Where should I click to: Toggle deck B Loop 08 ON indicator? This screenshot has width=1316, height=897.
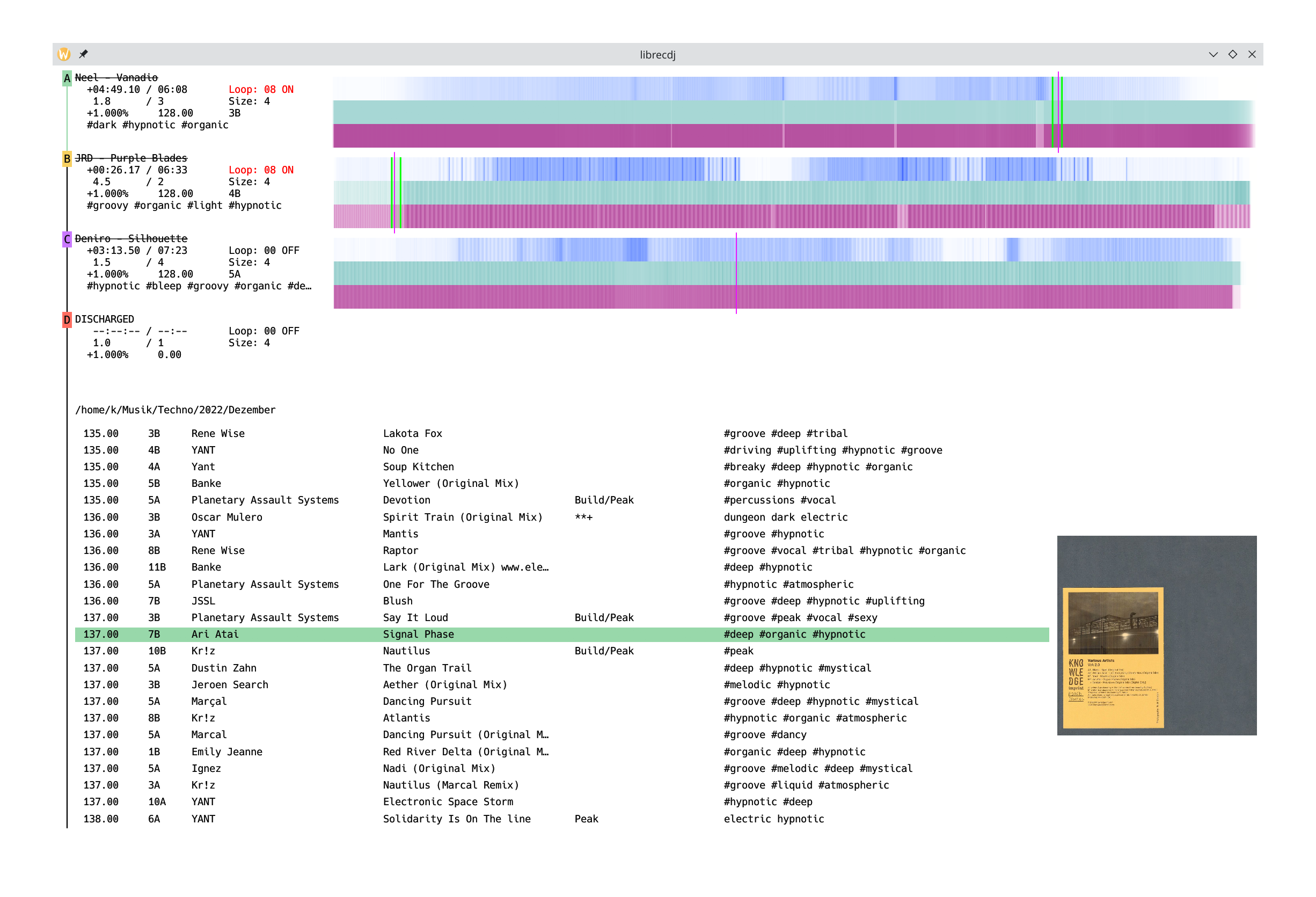260,170
